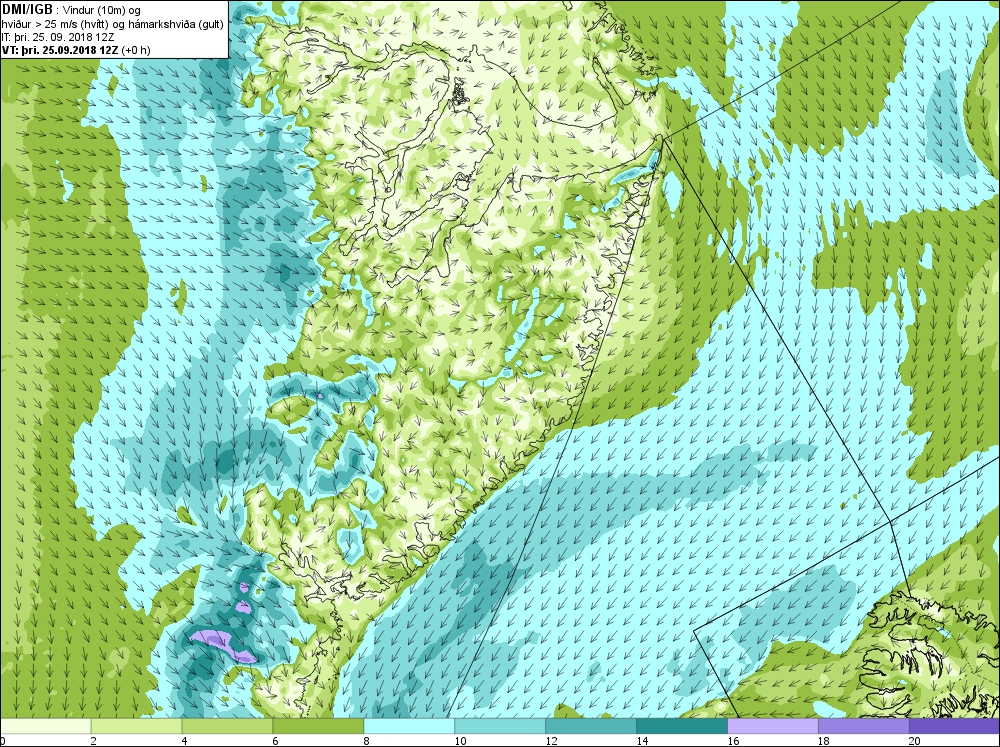Click the above 20 m/s violet legend swatch

pyautogui.click(x=954, y=726)
